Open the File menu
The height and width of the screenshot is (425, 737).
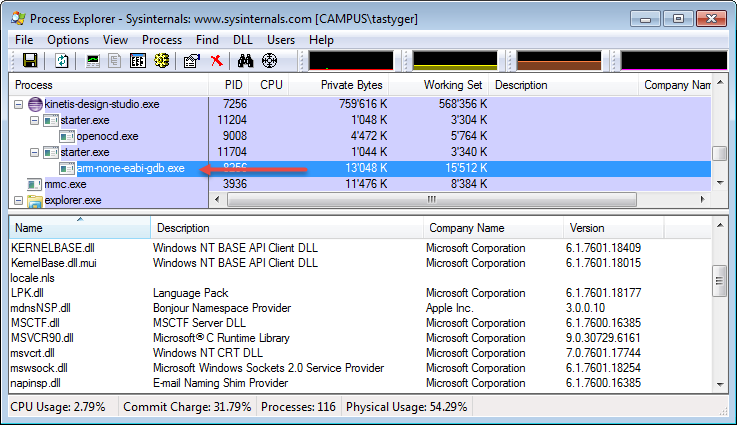(24, 40)
